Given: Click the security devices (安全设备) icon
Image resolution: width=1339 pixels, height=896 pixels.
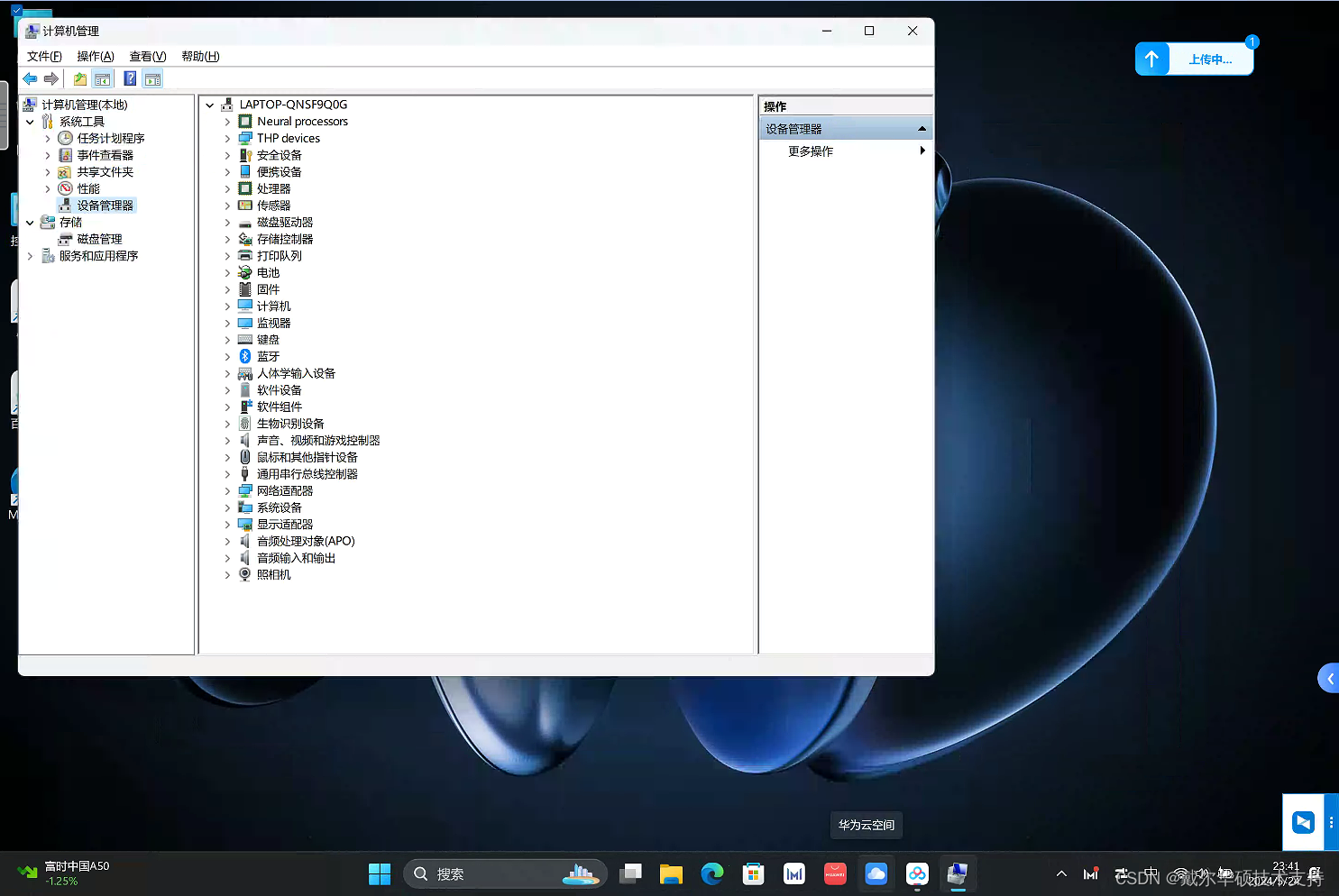Looking at the screenshot, I should (x=245, y=155).
